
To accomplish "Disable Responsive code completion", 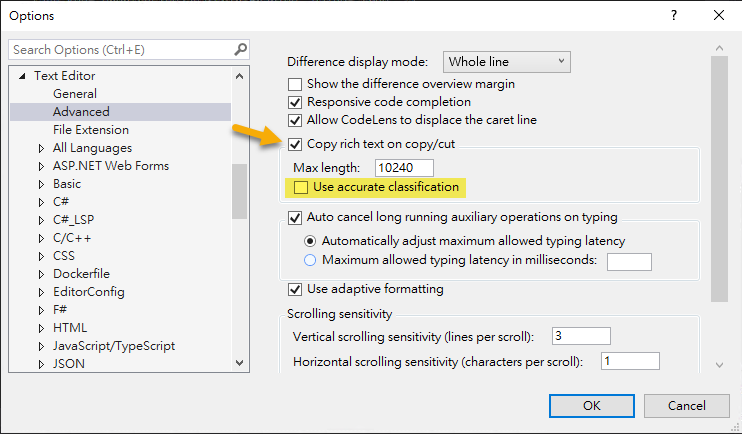I will (x=295, y=102).
